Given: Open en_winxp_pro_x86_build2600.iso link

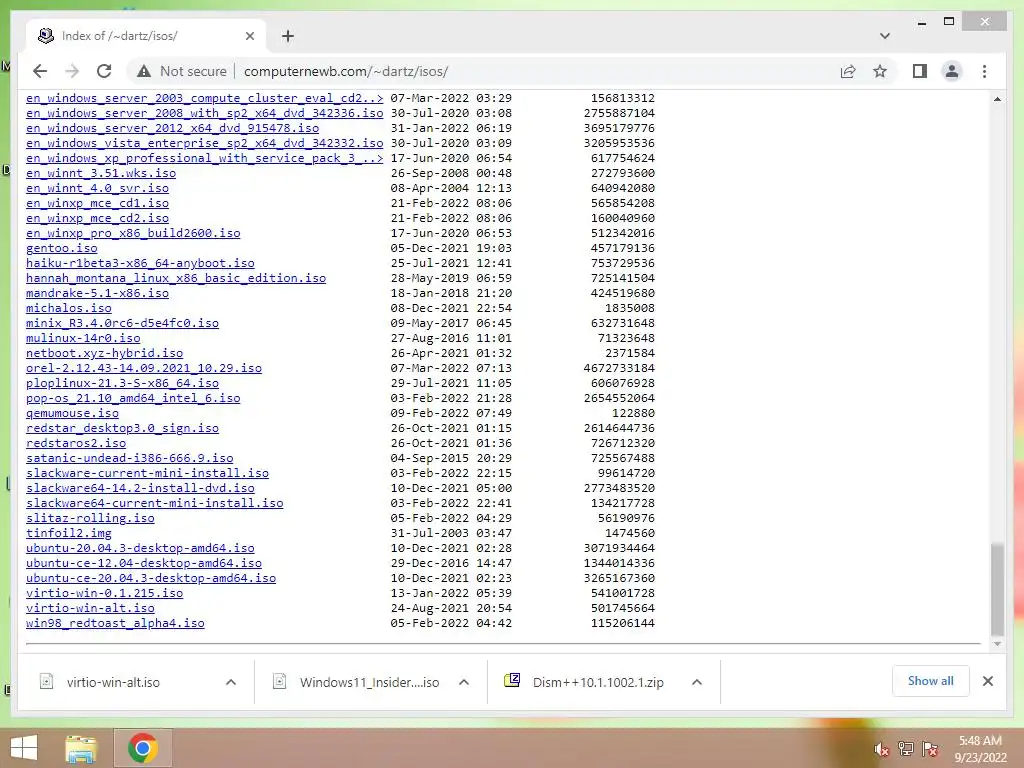Looking at the screenshot, I should (x=133, y=233).
